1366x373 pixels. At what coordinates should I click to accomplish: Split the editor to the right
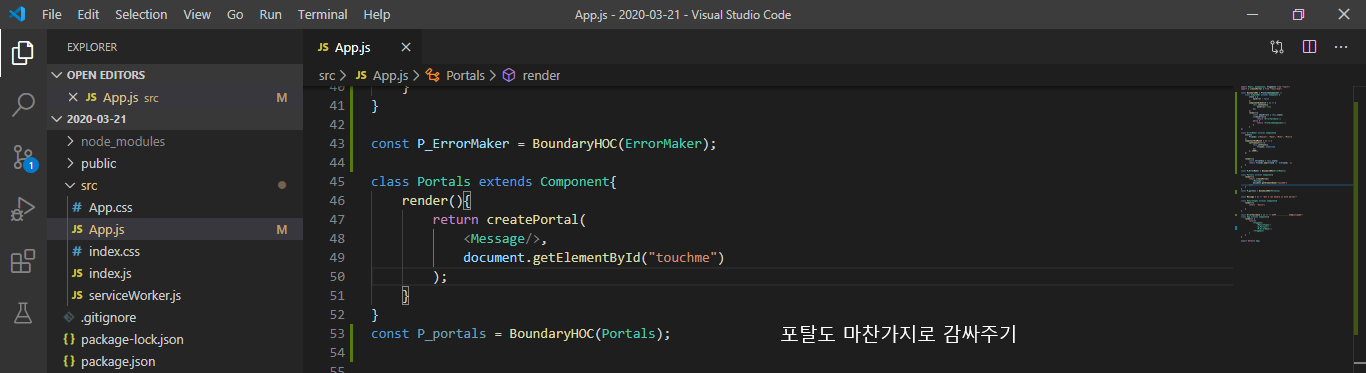1309,47
